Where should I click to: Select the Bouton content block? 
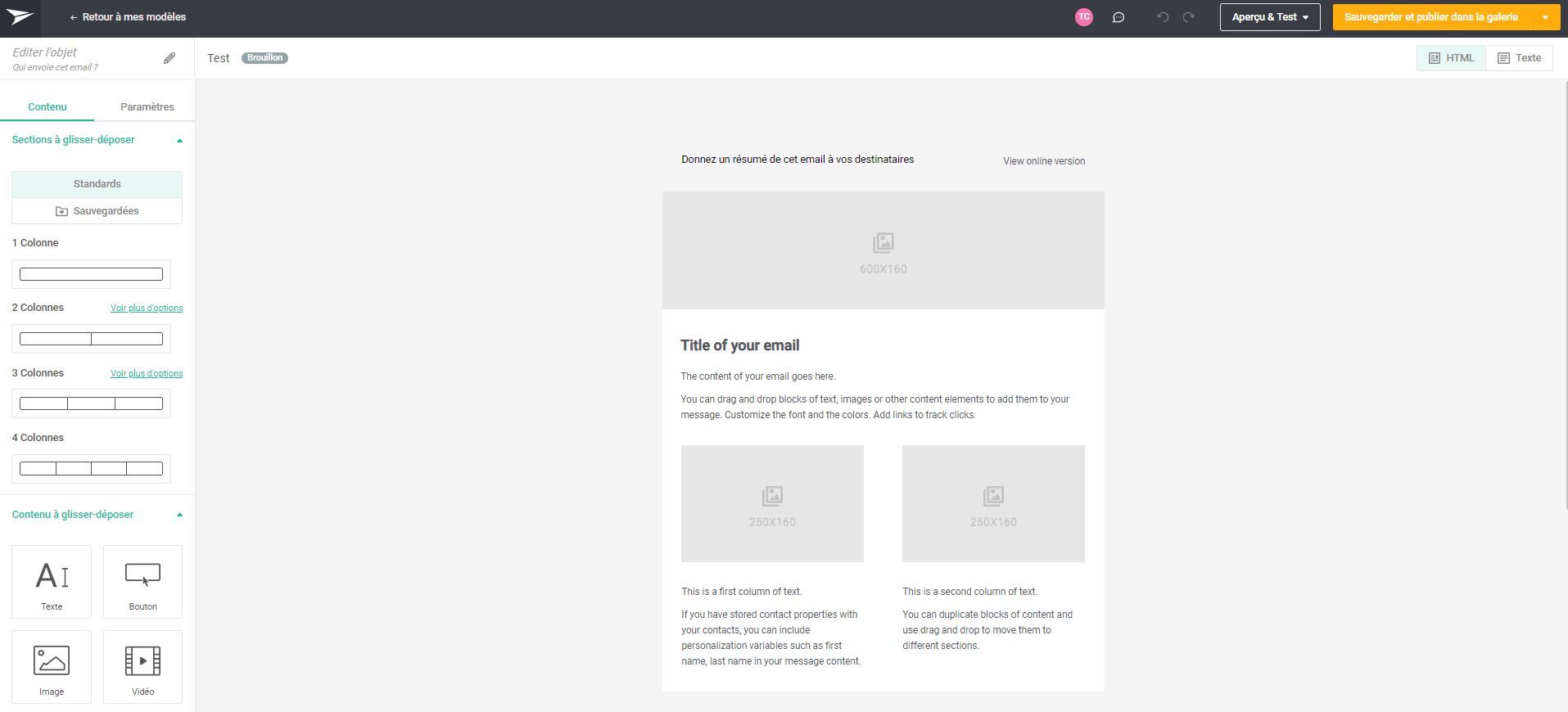pyautogui.click(x=142, y=582)
